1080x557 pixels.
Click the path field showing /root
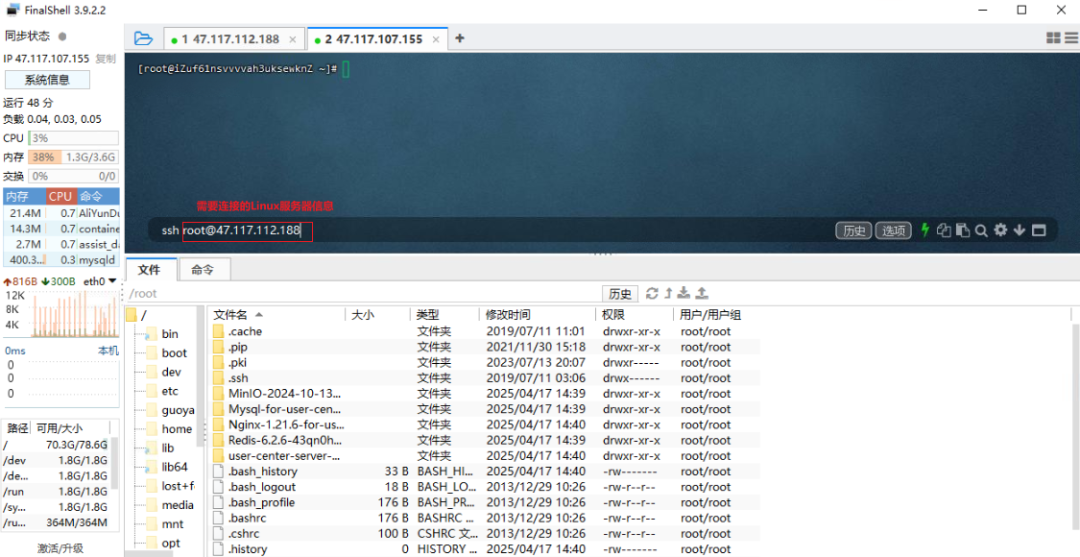coord(364,294)
